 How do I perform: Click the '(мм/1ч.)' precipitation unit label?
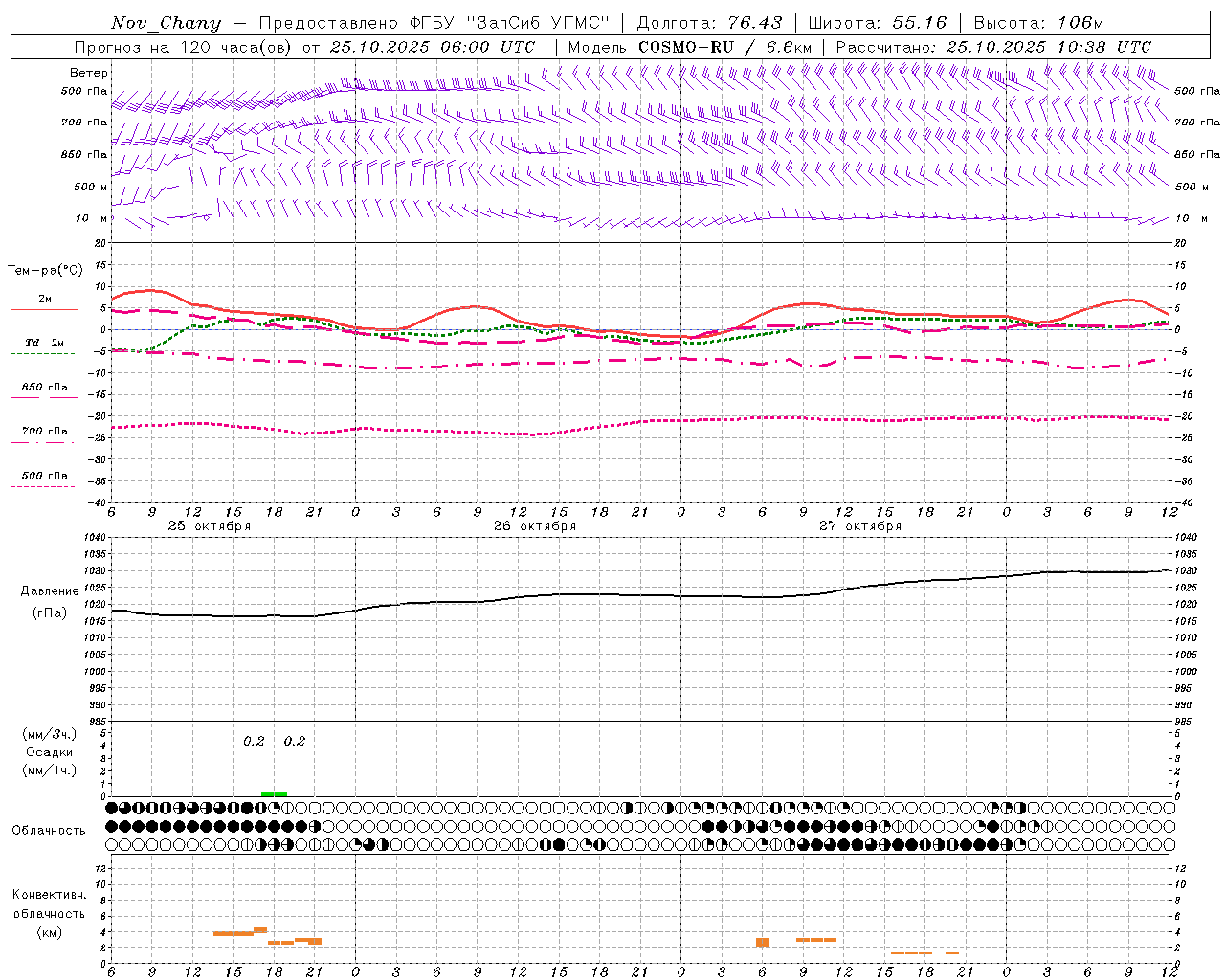pyautogui.click(x=50, y=770)
